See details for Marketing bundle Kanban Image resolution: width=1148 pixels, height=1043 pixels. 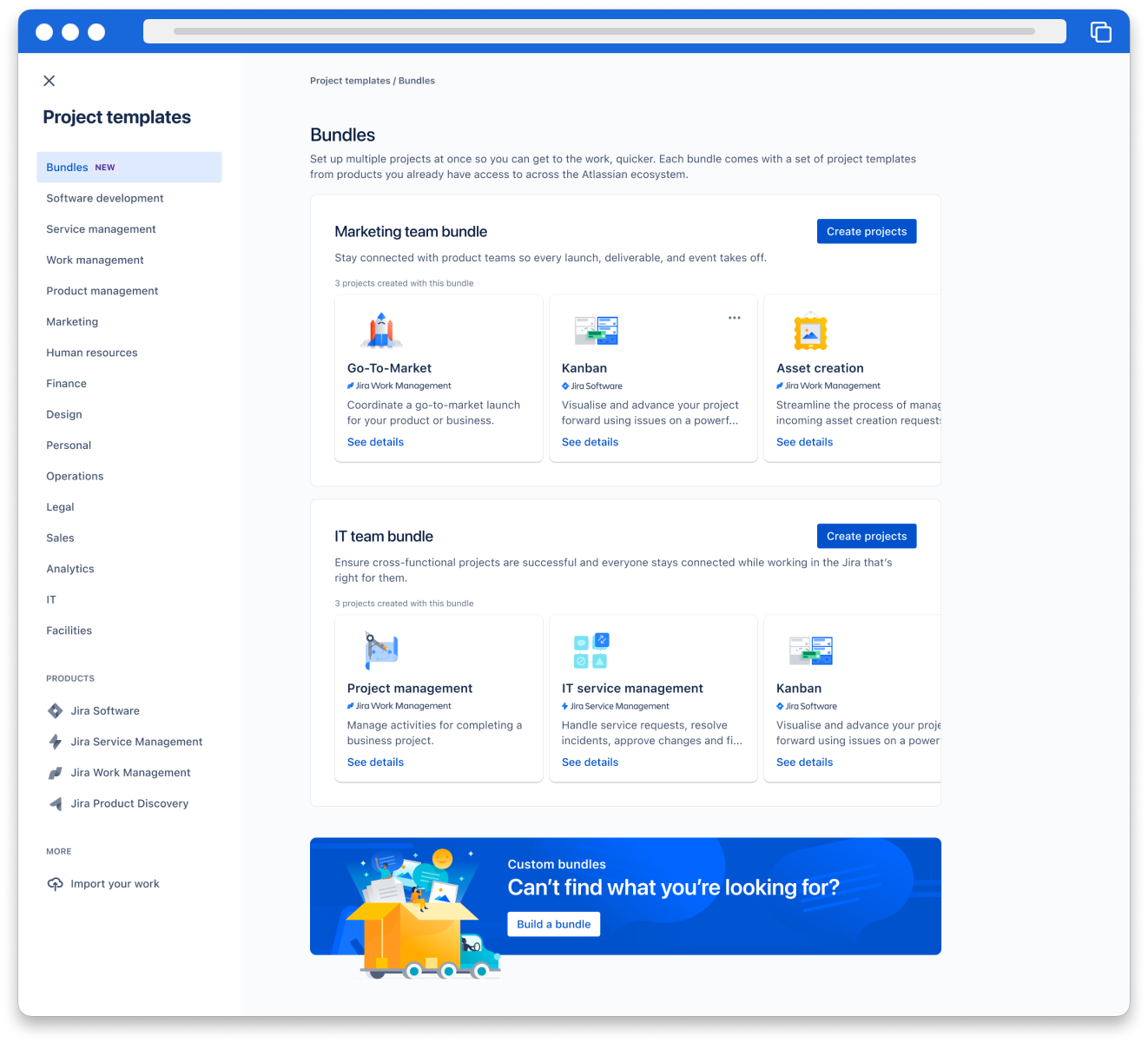point(590,442)
